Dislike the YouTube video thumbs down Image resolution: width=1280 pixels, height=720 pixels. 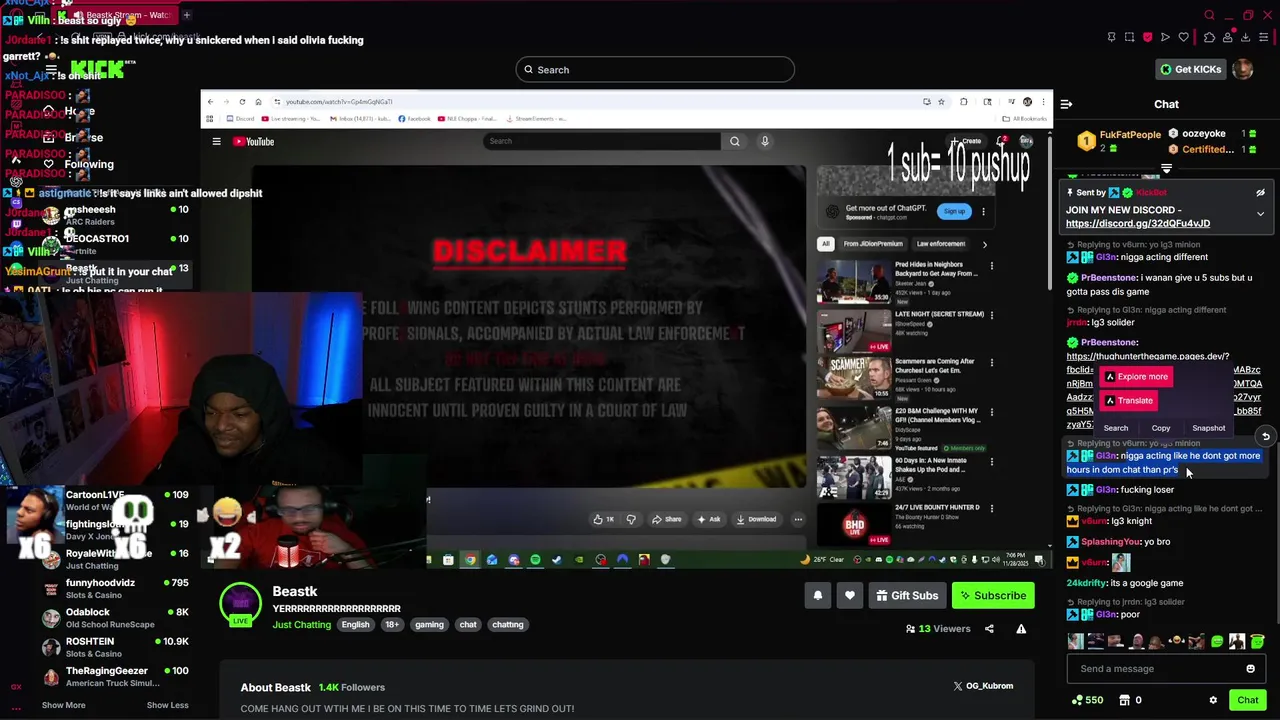(x=631, y=520)
